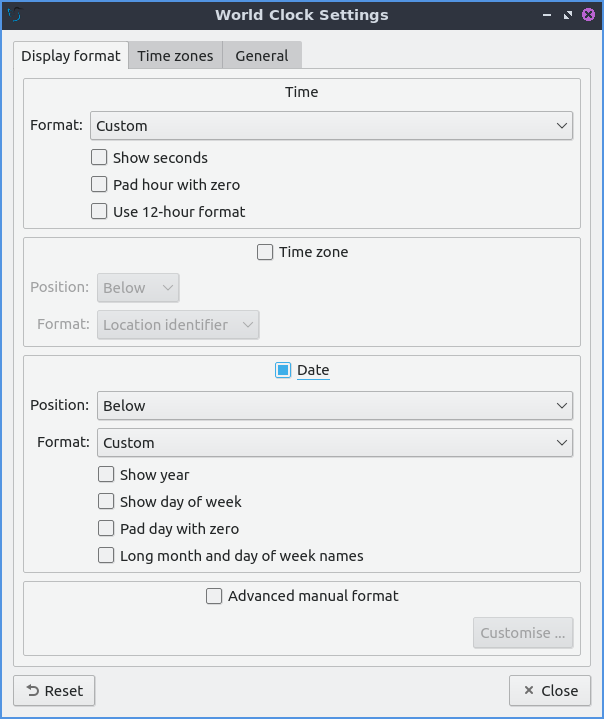Close the window with the title bar X
This screenshot has width=604, height=719.
(x=588, y=15)
